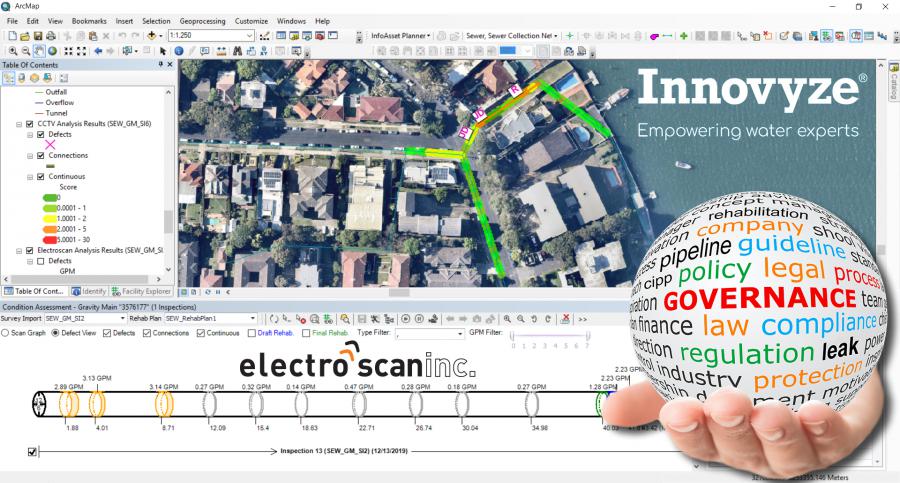Zoom out on the pipe defect view
The width and height of the screenshot is (900, 483).
[x=521, y=319]
